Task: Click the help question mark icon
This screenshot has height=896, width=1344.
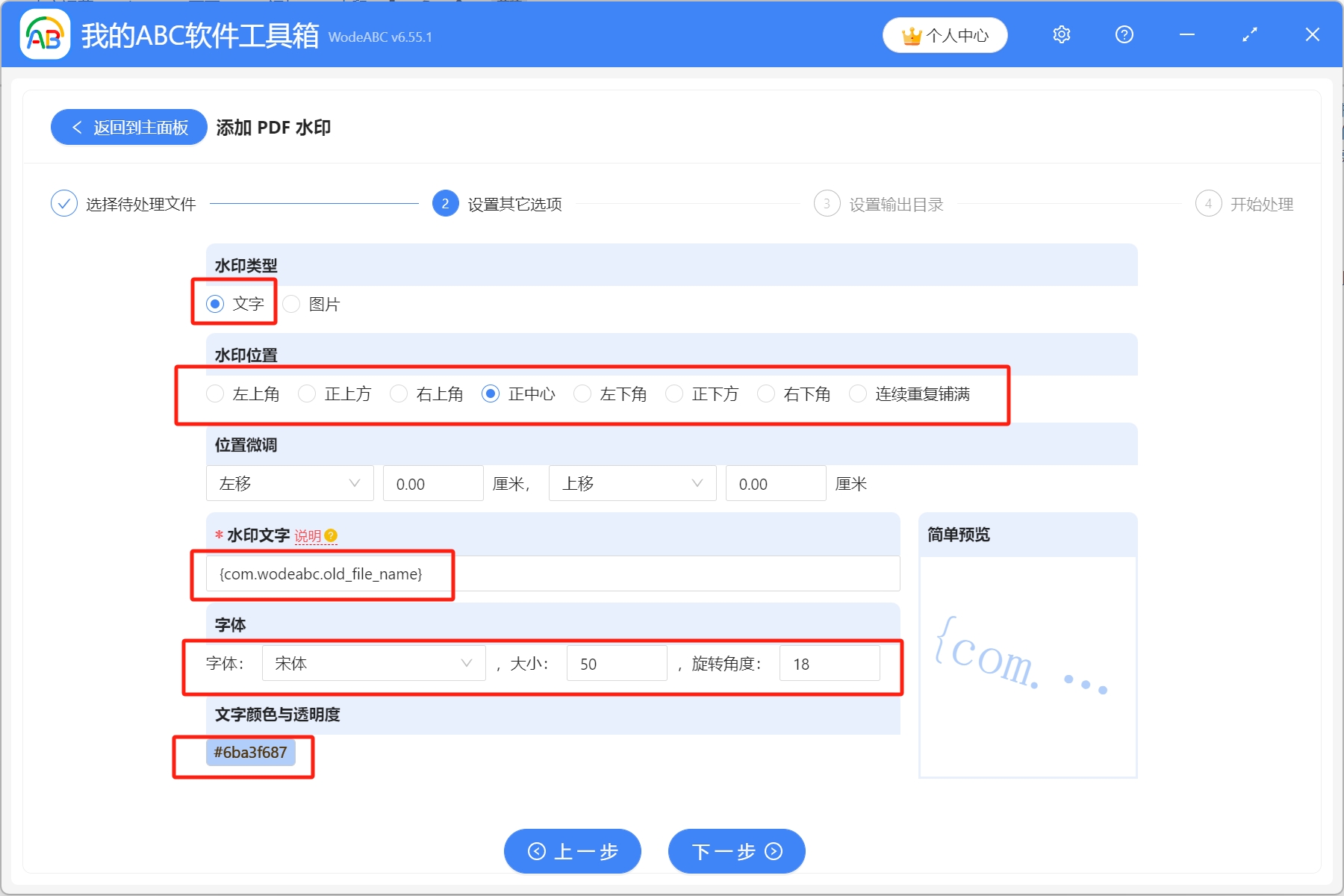Action: (x=1124, y=35)
